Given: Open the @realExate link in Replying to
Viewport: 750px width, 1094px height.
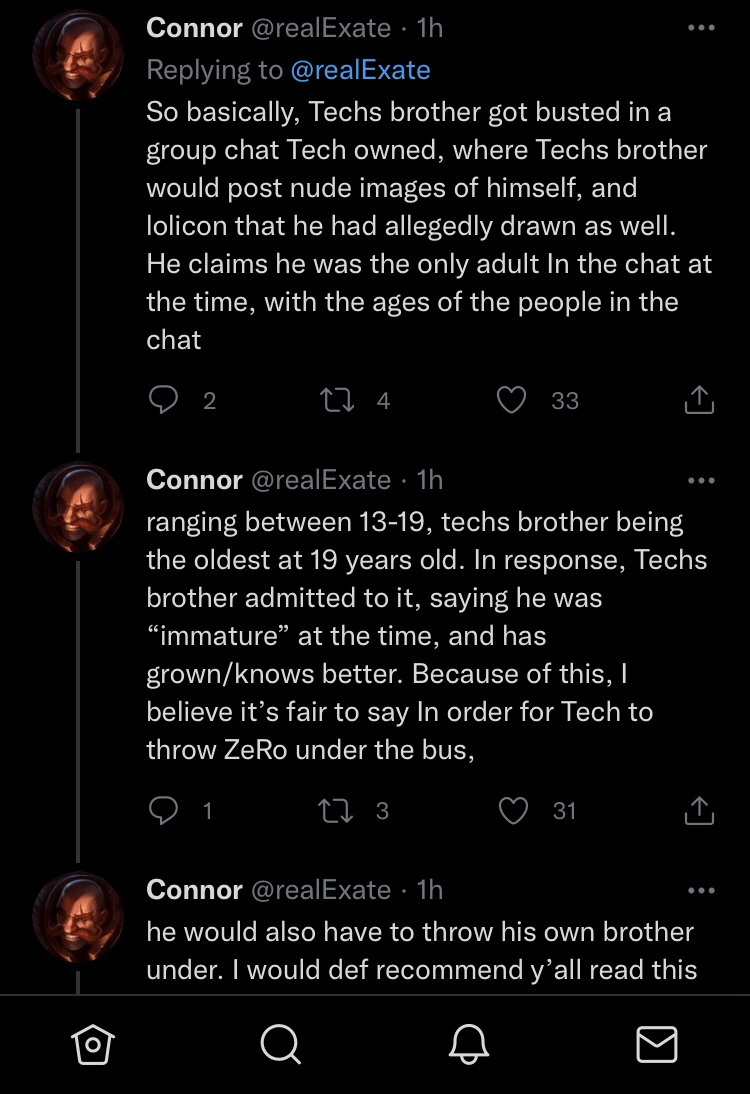Looking at the screenshot, I should [x=360, y=70].
